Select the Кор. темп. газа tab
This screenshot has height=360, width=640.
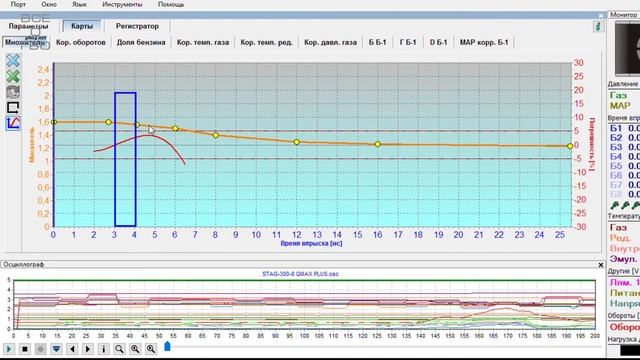point(203,42)
